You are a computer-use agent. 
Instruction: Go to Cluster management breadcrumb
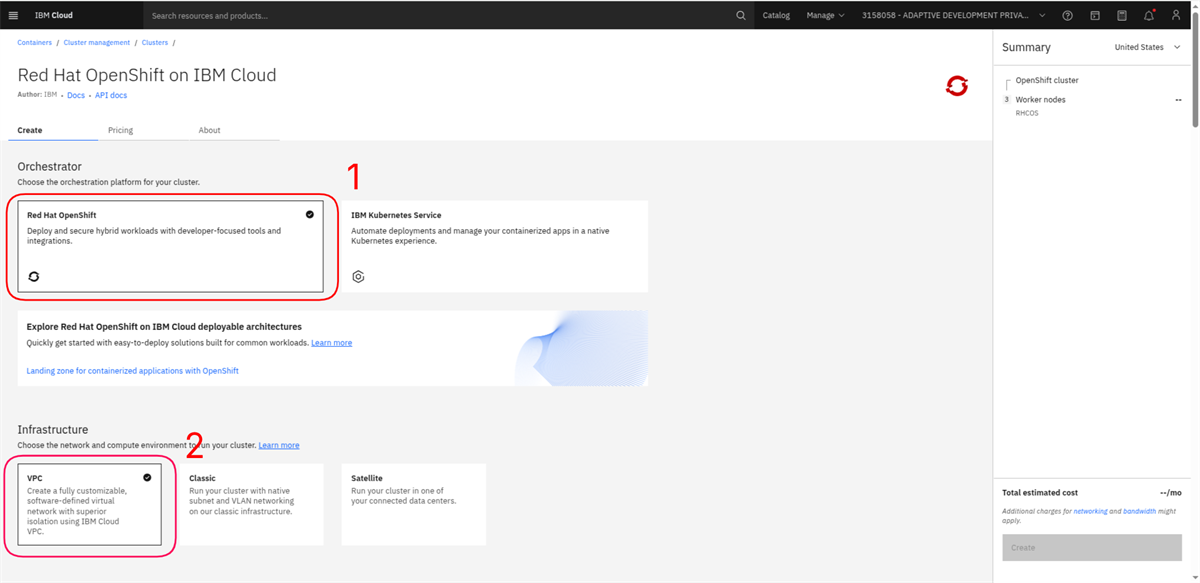[97, 43]
